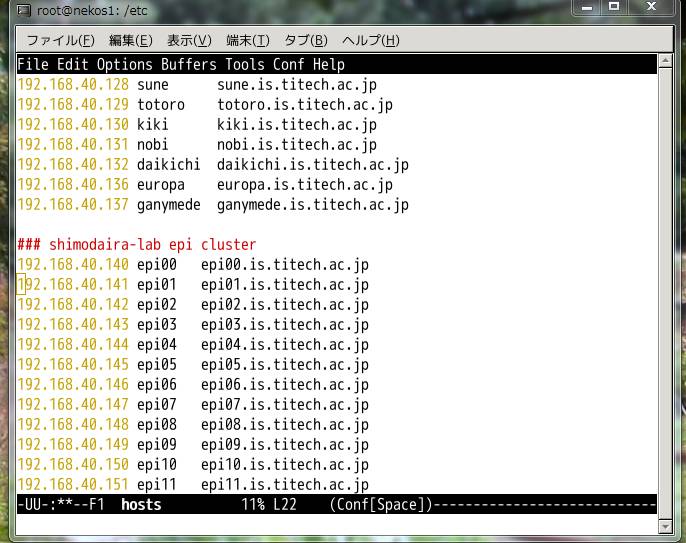Open the ファイル(F) menu
This screenshot has height=543, width=686.
click(x=60, y=40)
